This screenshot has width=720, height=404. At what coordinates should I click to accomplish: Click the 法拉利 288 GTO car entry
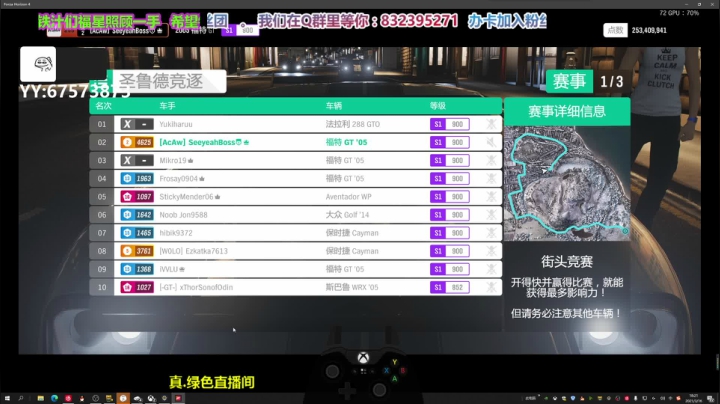tap(353, 124)
